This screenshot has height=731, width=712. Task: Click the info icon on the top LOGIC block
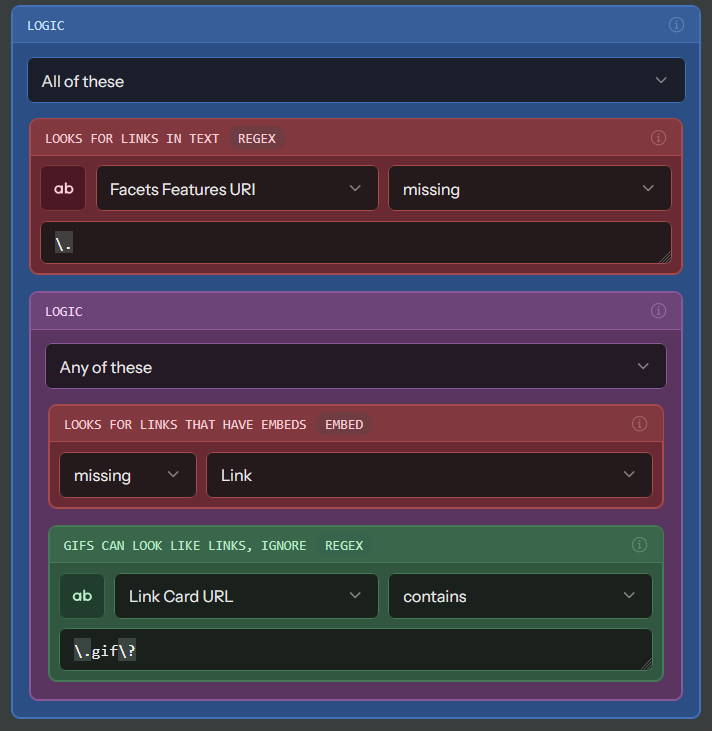pos(677,25)
